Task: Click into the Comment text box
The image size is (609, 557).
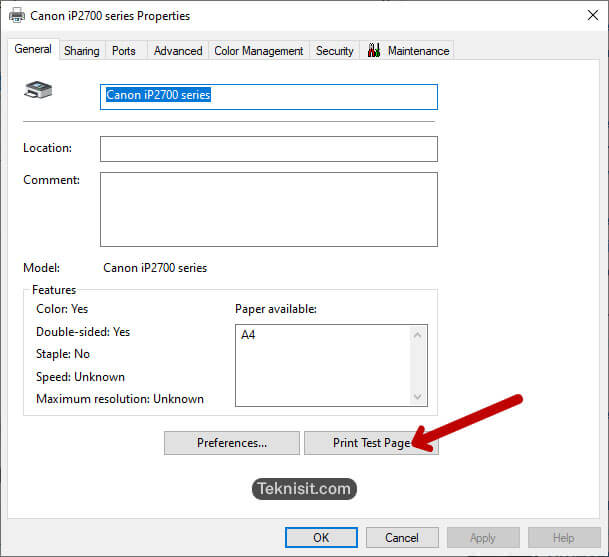Action: click(x=269, y=209)
